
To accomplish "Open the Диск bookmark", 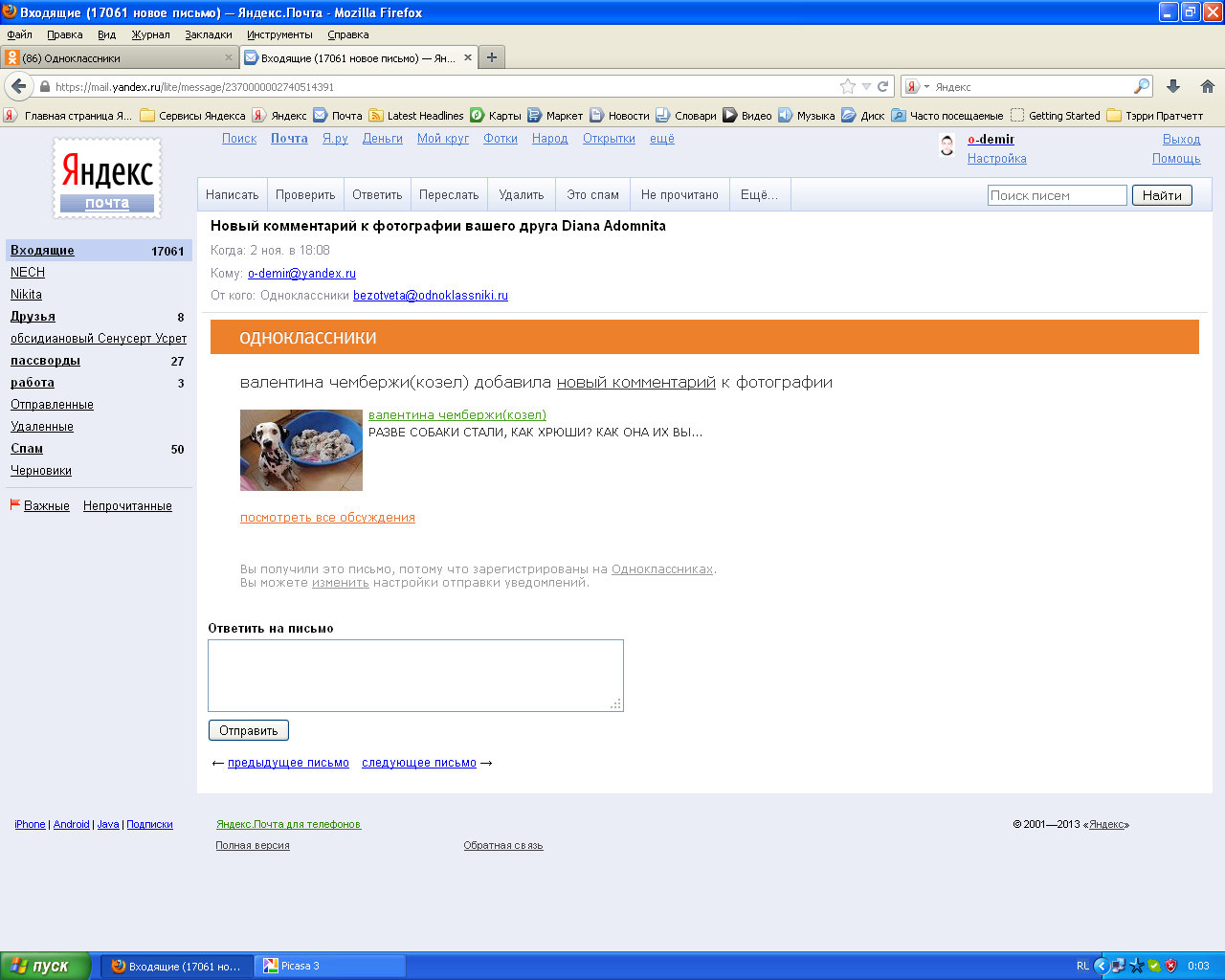I will click(863, 115).
